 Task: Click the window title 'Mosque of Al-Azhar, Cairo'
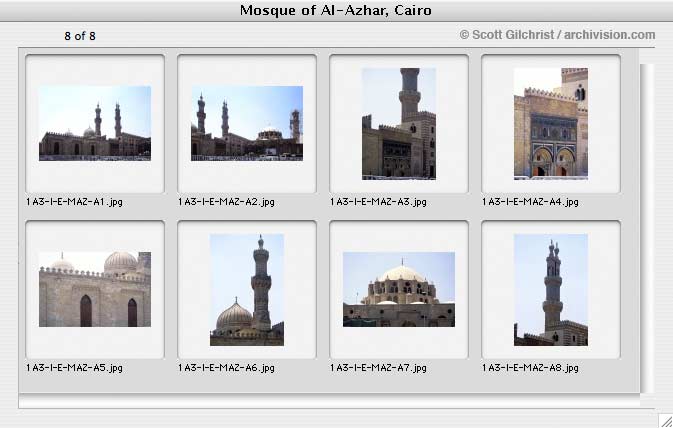(336, 10)
